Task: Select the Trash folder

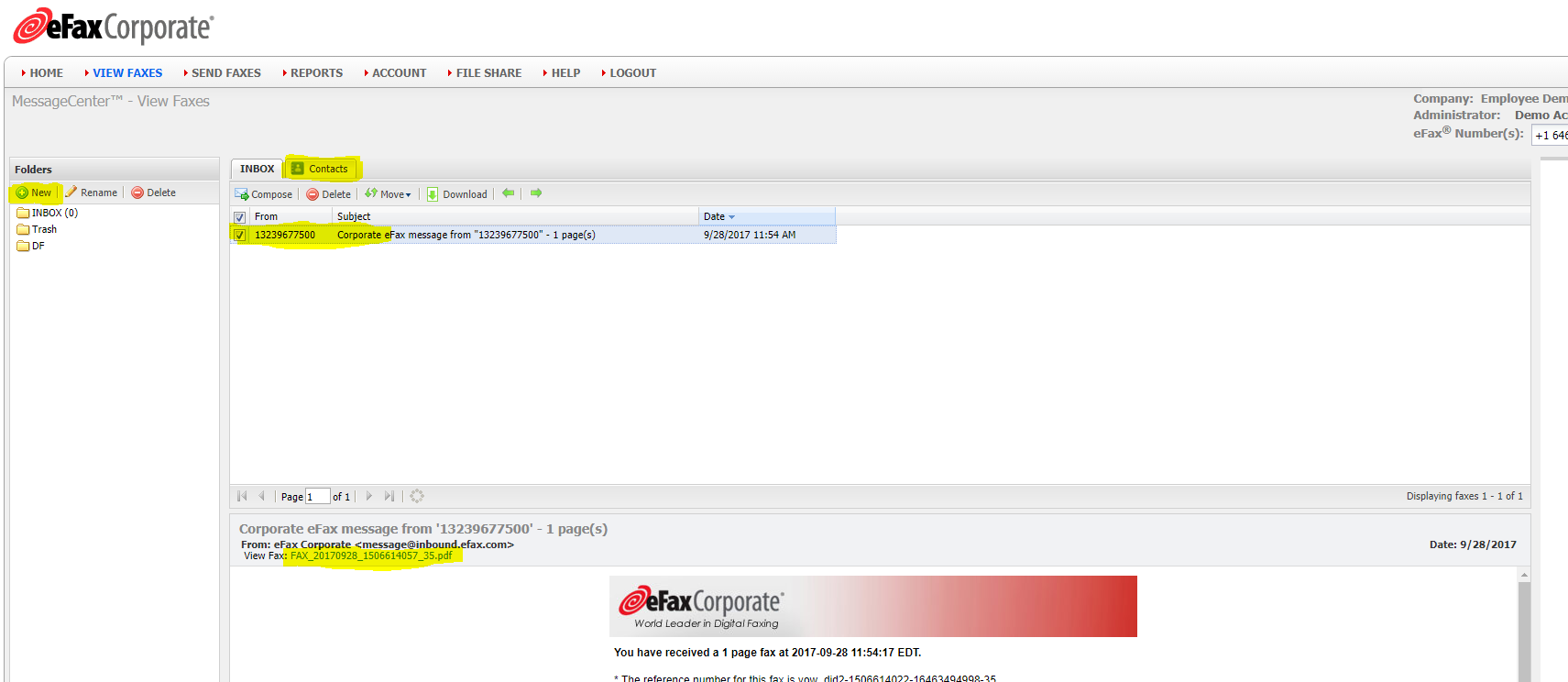Action: pos(44,229)
